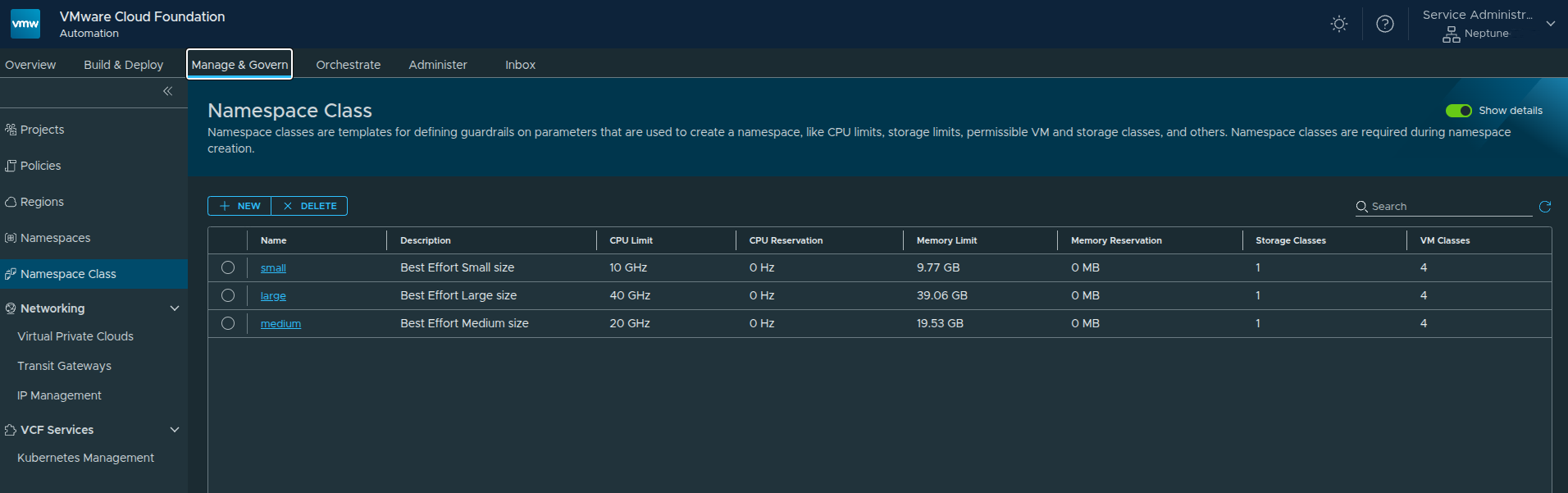Open the medium namespace class link
Image resolution: width=1568 pixels, height=493 pixels.
[x=280, y=324]
